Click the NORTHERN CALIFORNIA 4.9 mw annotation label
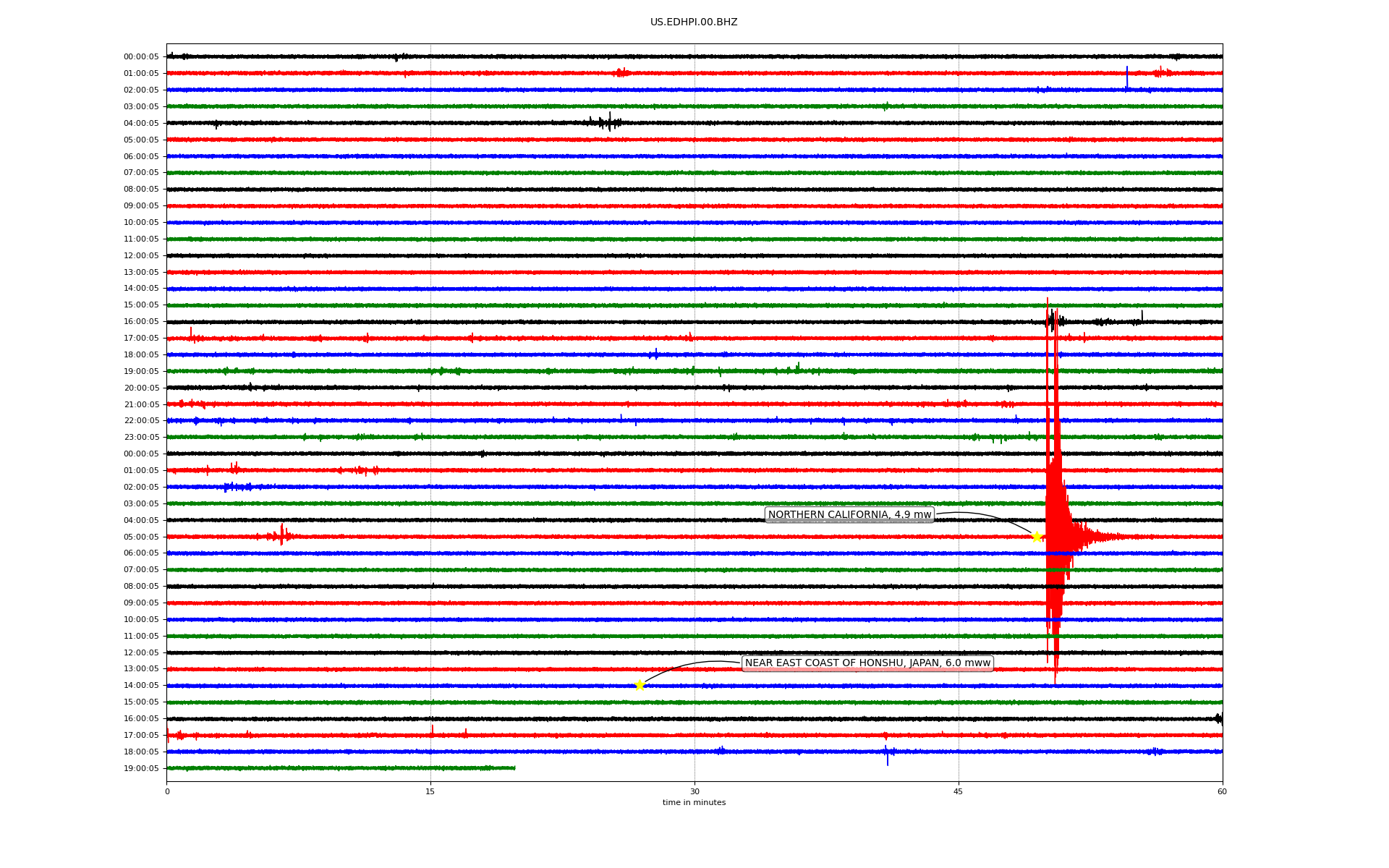1389x868 pixels. point(849,515)
